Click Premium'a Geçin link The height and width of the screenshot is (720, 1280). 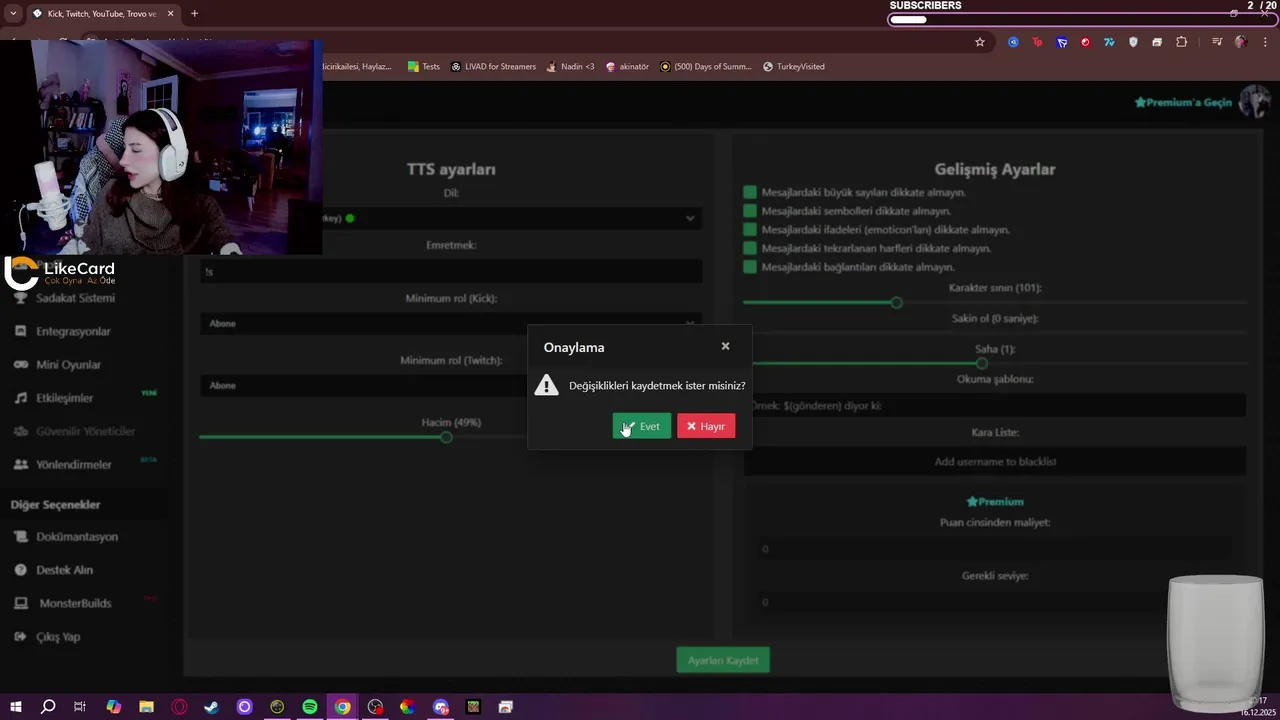pos(1184,102)
